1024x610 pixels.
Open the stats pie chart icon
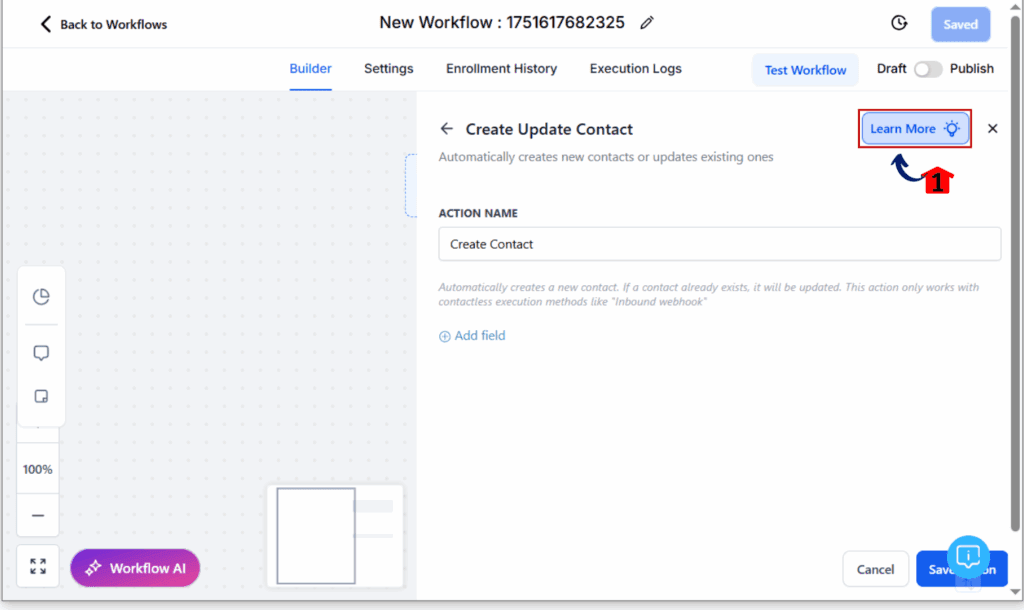(x=41, y=297)
